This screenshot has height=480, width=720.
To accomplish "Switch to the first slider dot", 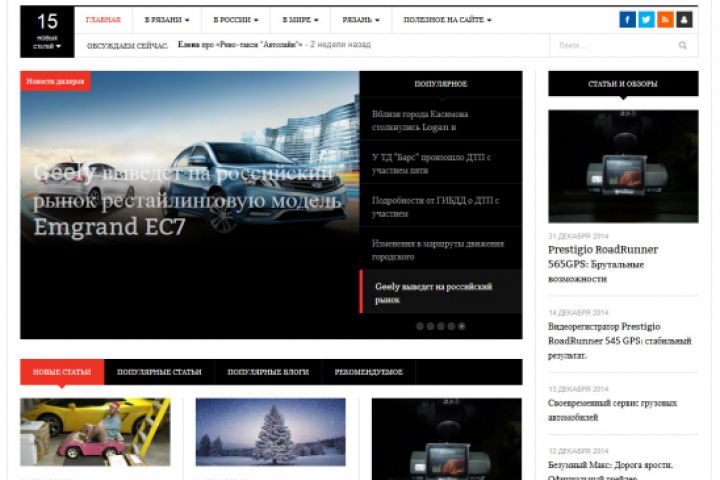I will 420,326.
